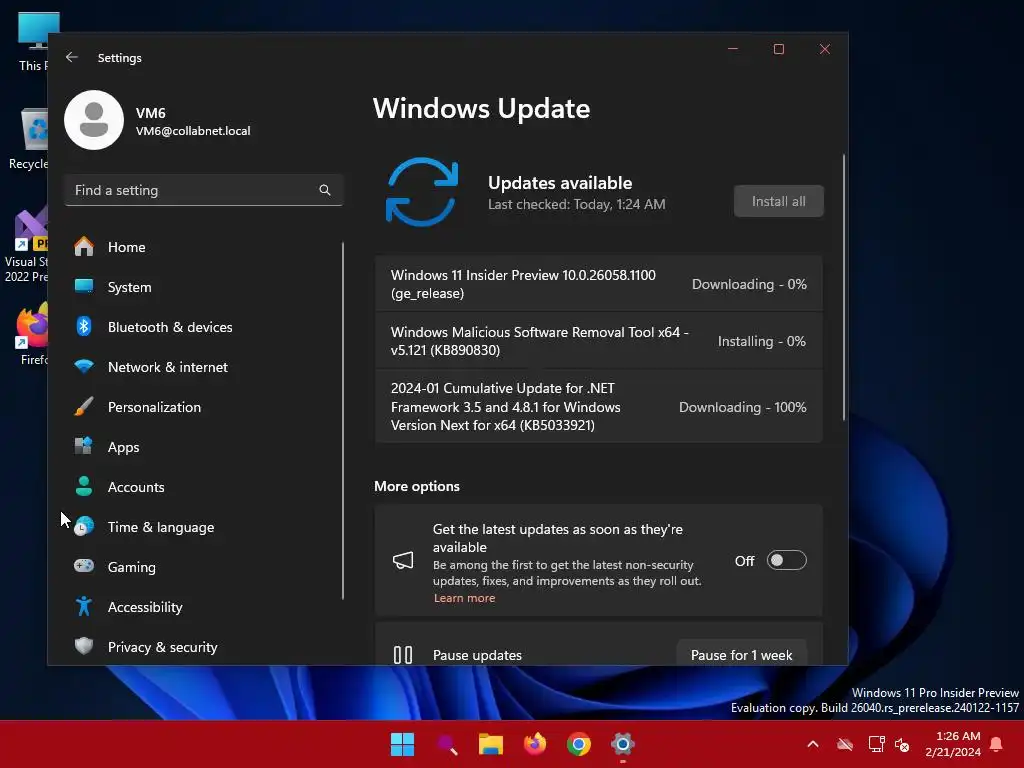Screen dimensions: 1024x768
Task: Open Accounts settings label
Action: tap(136, 487)
